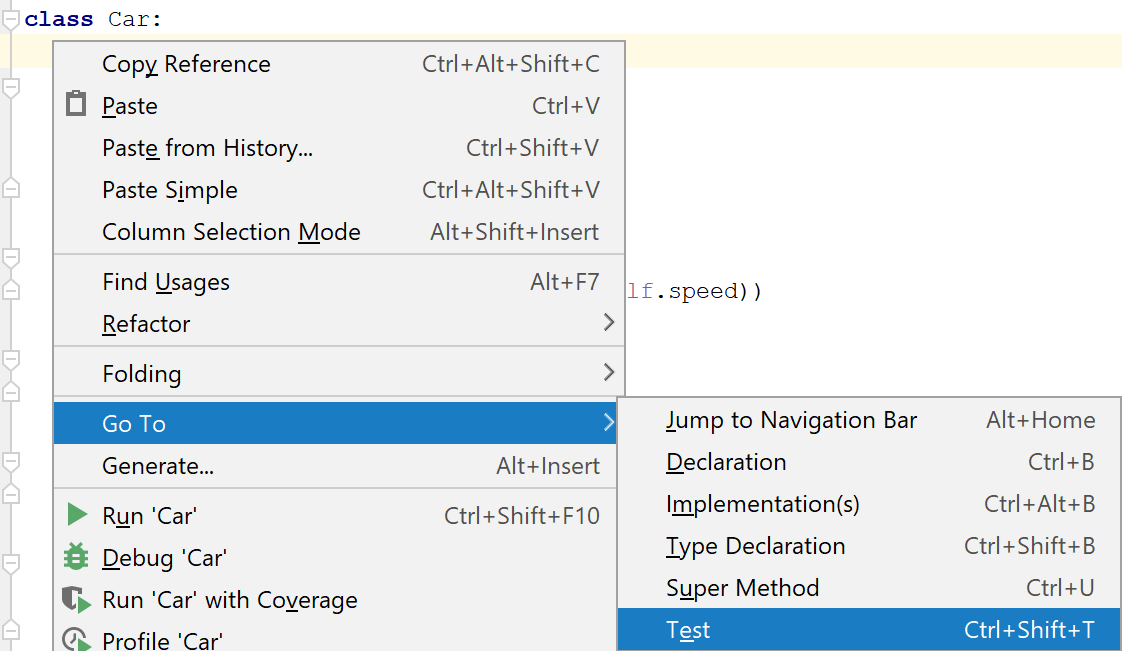
Task: Toggle Column Selection Mode
Action: 231,232
